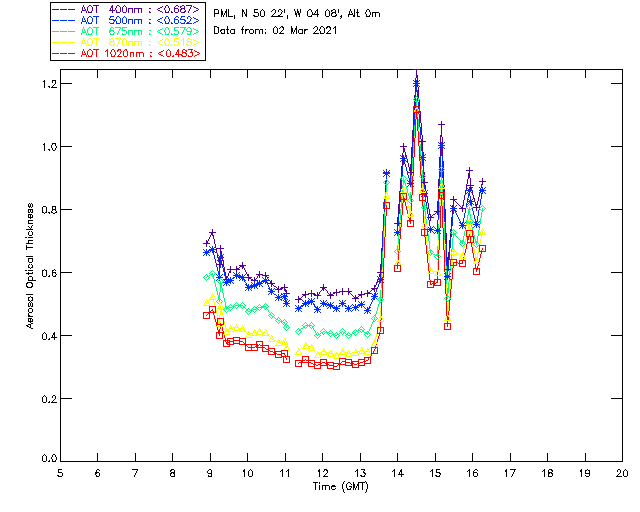Select the AOT 1020nm legend entry

(x=127, y=53)
